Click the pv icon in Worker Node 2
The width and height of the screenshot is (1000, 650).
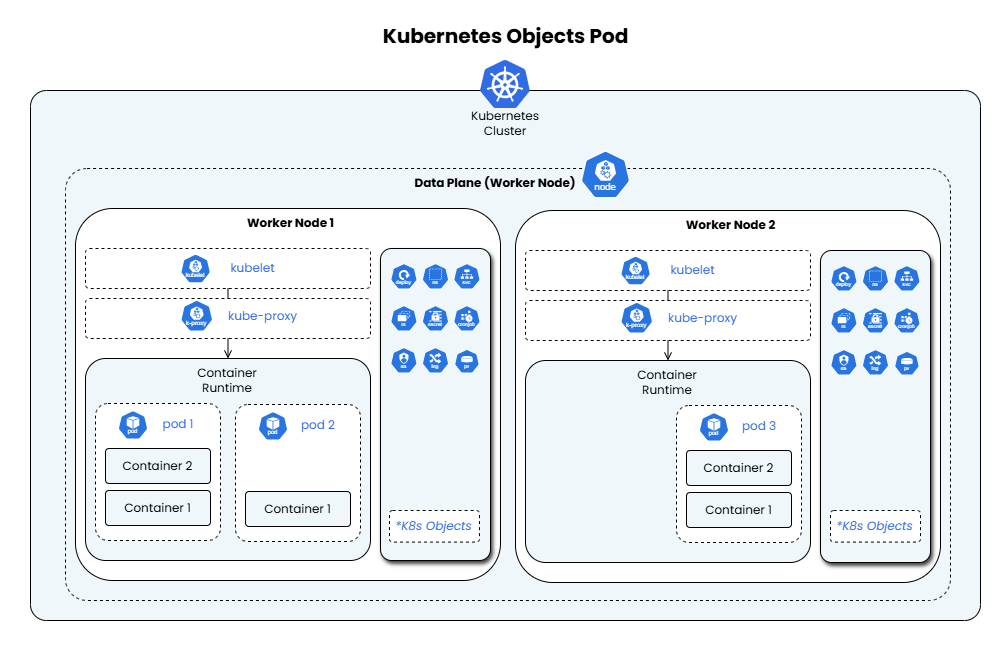tap(906, 362)
